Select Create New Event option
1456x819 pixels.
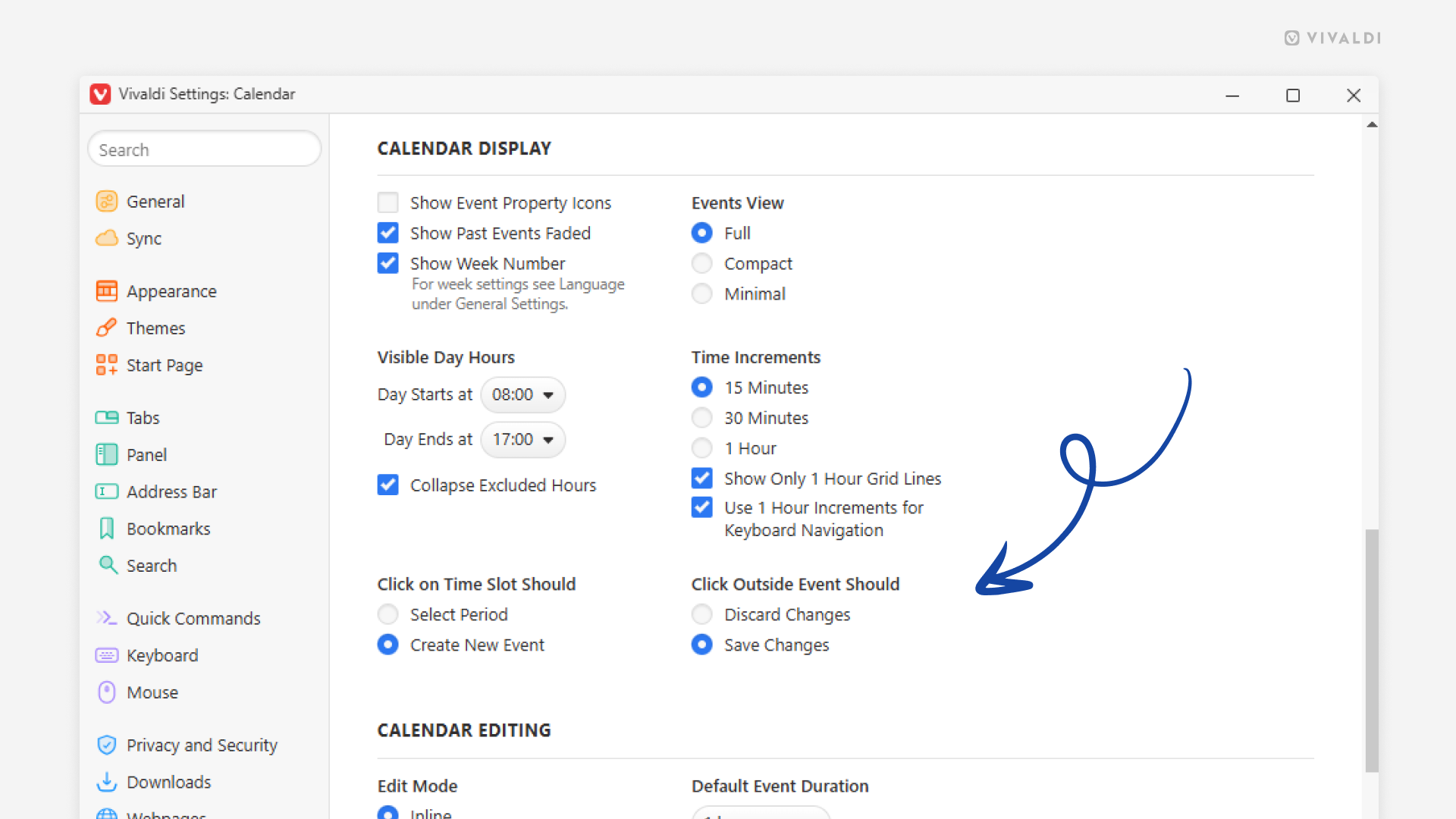click(388, 645)
